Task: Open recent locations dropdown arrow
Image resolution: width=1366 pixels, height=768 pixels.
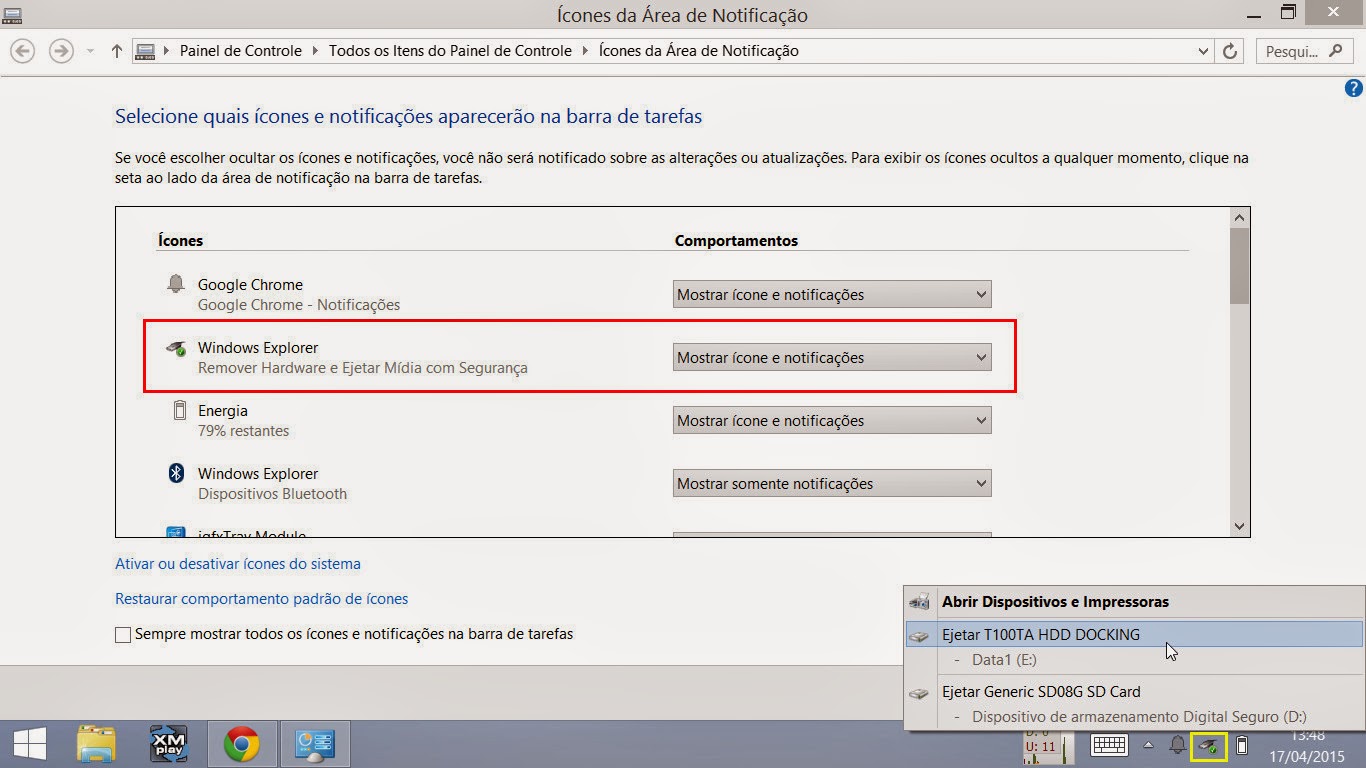Action: tap(90, 51)
